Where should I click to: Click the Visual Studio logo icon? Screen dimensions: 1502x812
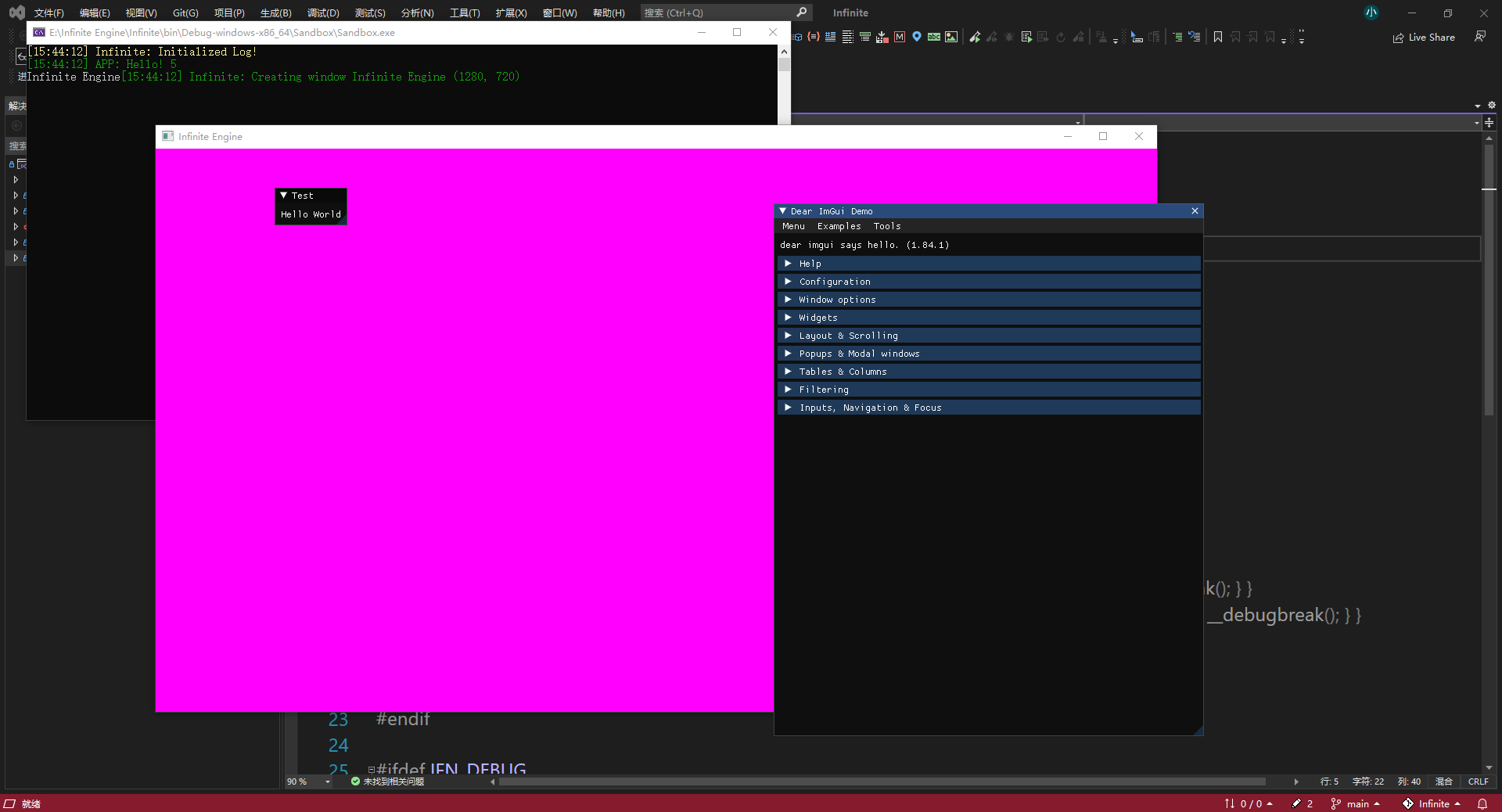click(x=16, y=13)
